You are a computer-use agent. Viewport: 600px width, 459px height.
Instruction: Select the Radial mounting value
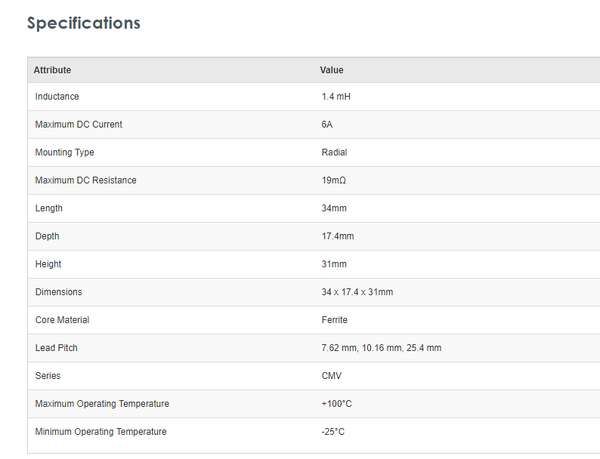coord(334,152)
